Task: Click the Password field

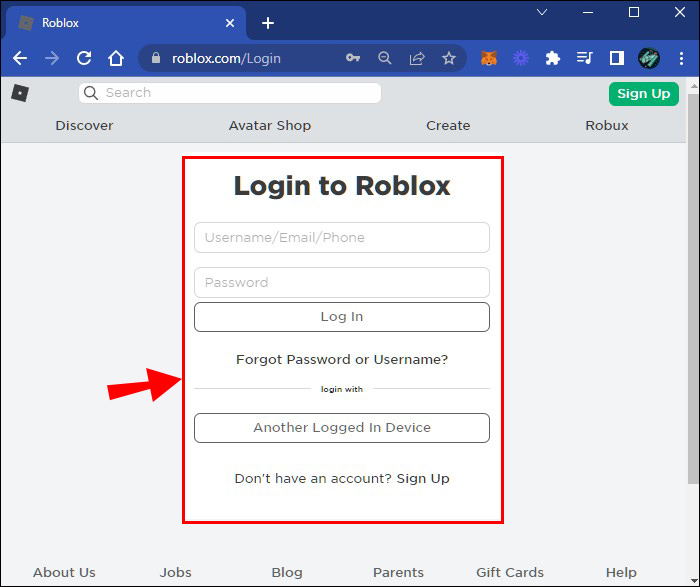Action: pyautogui.click(x=342, y=283)
